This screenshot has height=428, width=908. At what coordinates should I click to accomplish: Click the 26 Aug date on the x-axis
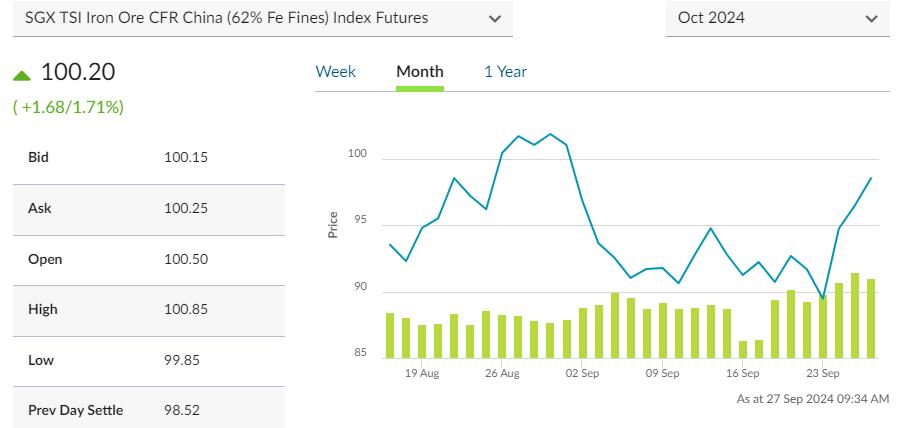click(x=502, y=373)
